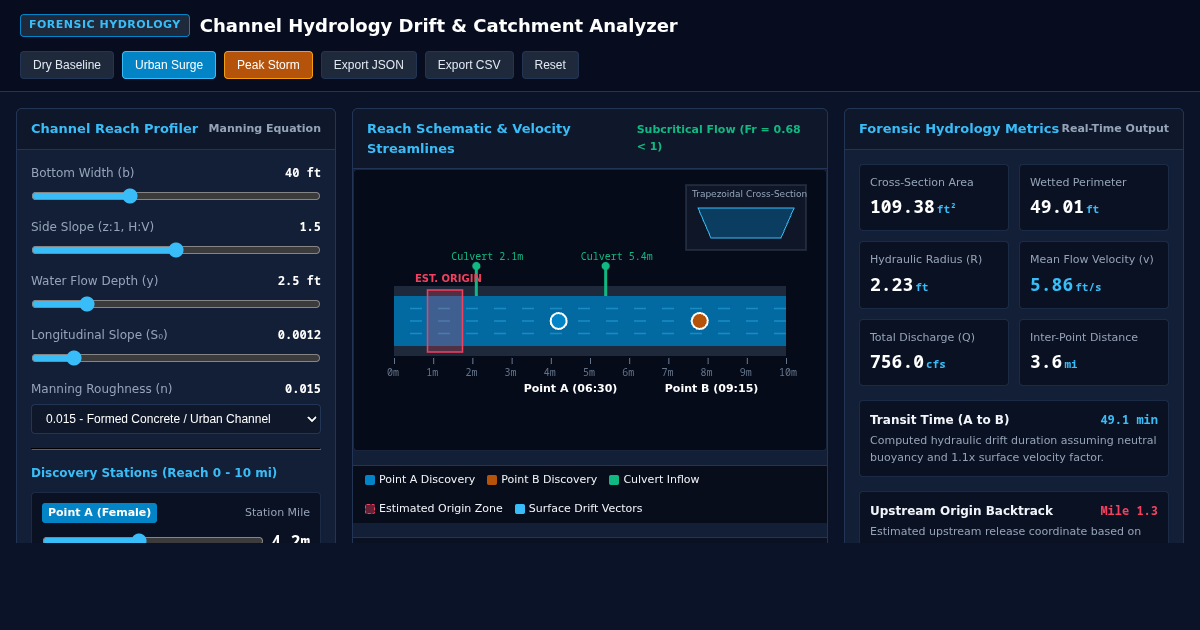Click the Dry Baseline preset button
This screenshot has height=630, width=1200.
coord(67,65)
